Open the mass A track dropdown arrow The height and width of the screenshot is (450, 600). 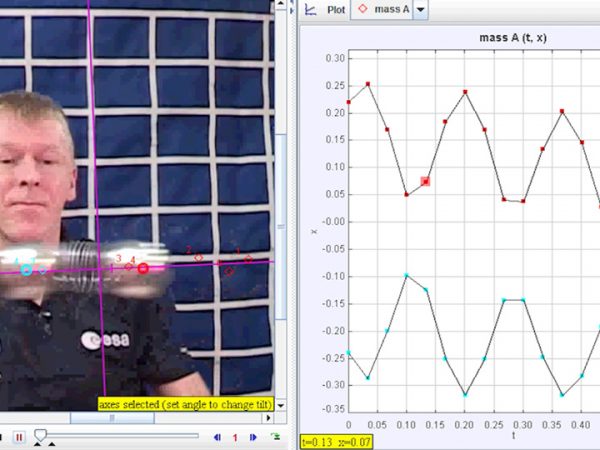(420, 9)
